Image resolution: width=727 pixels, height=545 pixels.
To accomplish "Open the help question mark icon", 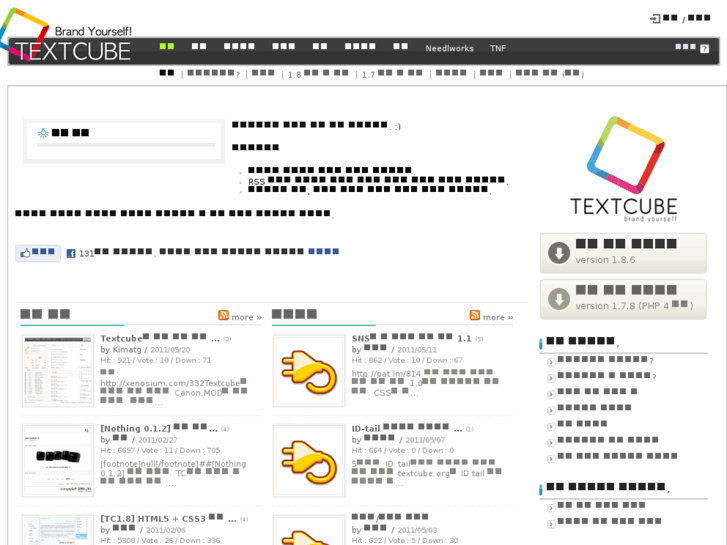I will (x=704, y=48).
